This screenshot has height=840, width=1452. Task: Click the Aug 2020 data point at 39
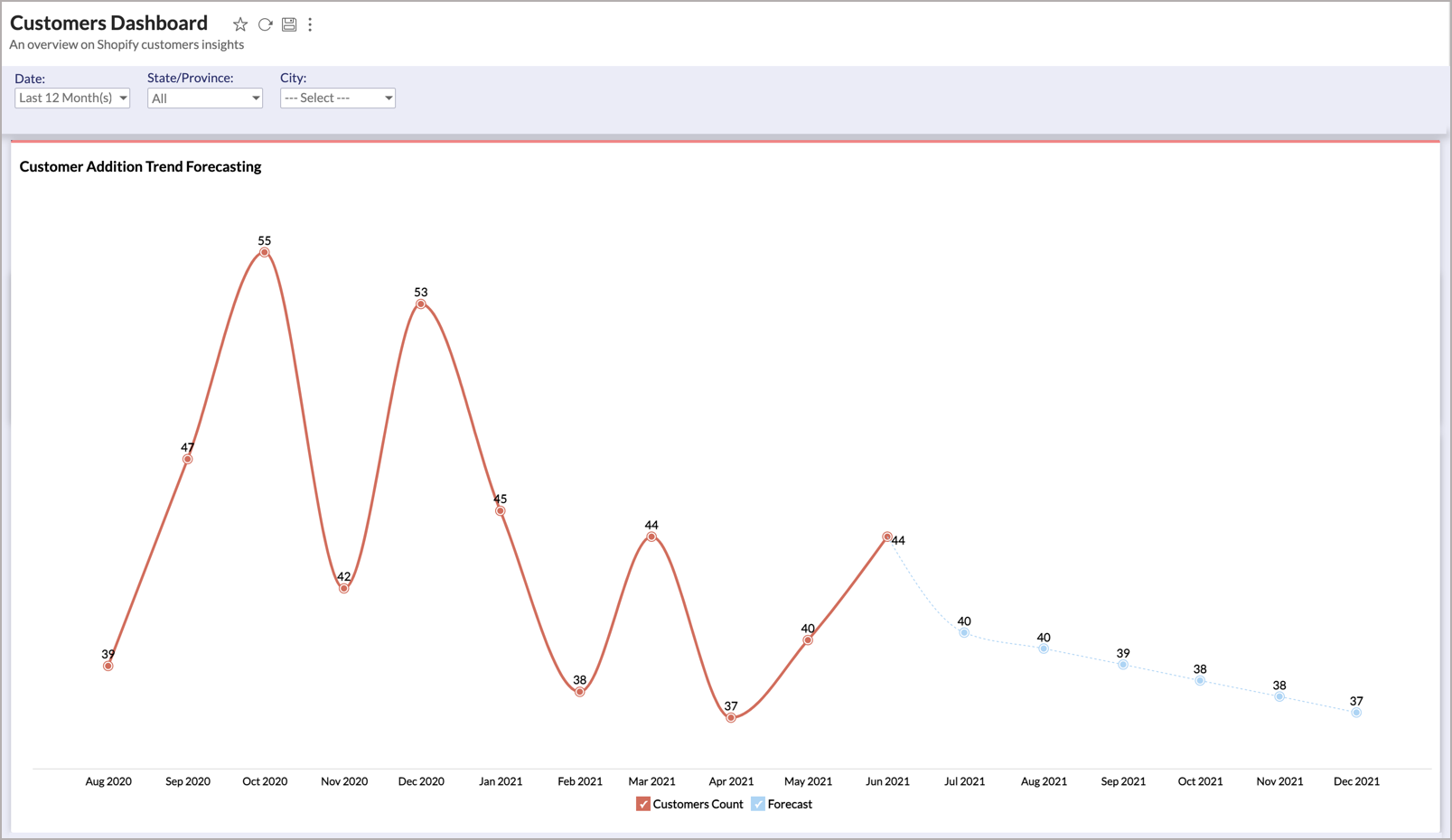tap(108, 667)
